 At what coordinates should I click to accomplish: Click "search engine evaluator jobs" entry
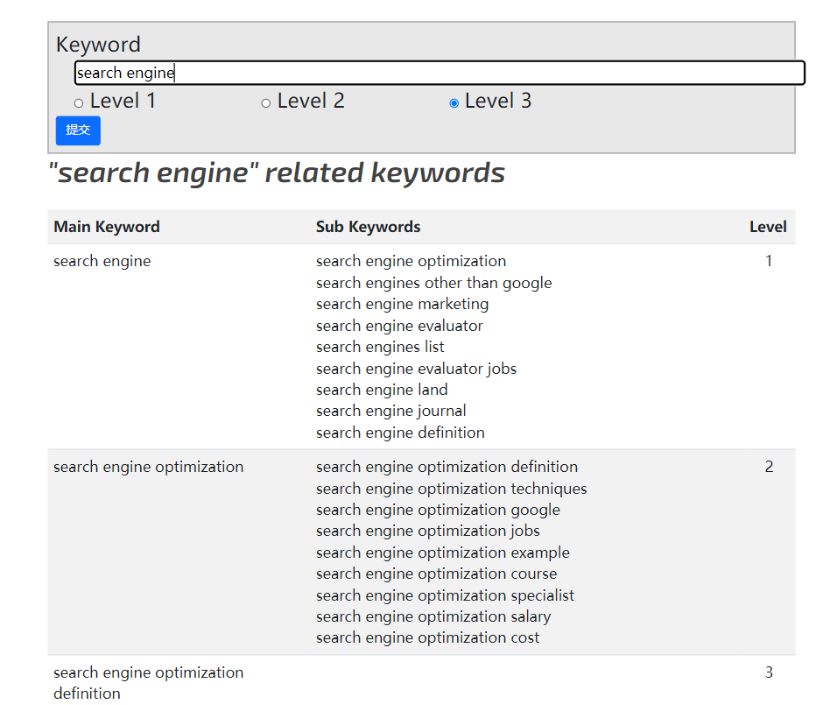point(416,369)
